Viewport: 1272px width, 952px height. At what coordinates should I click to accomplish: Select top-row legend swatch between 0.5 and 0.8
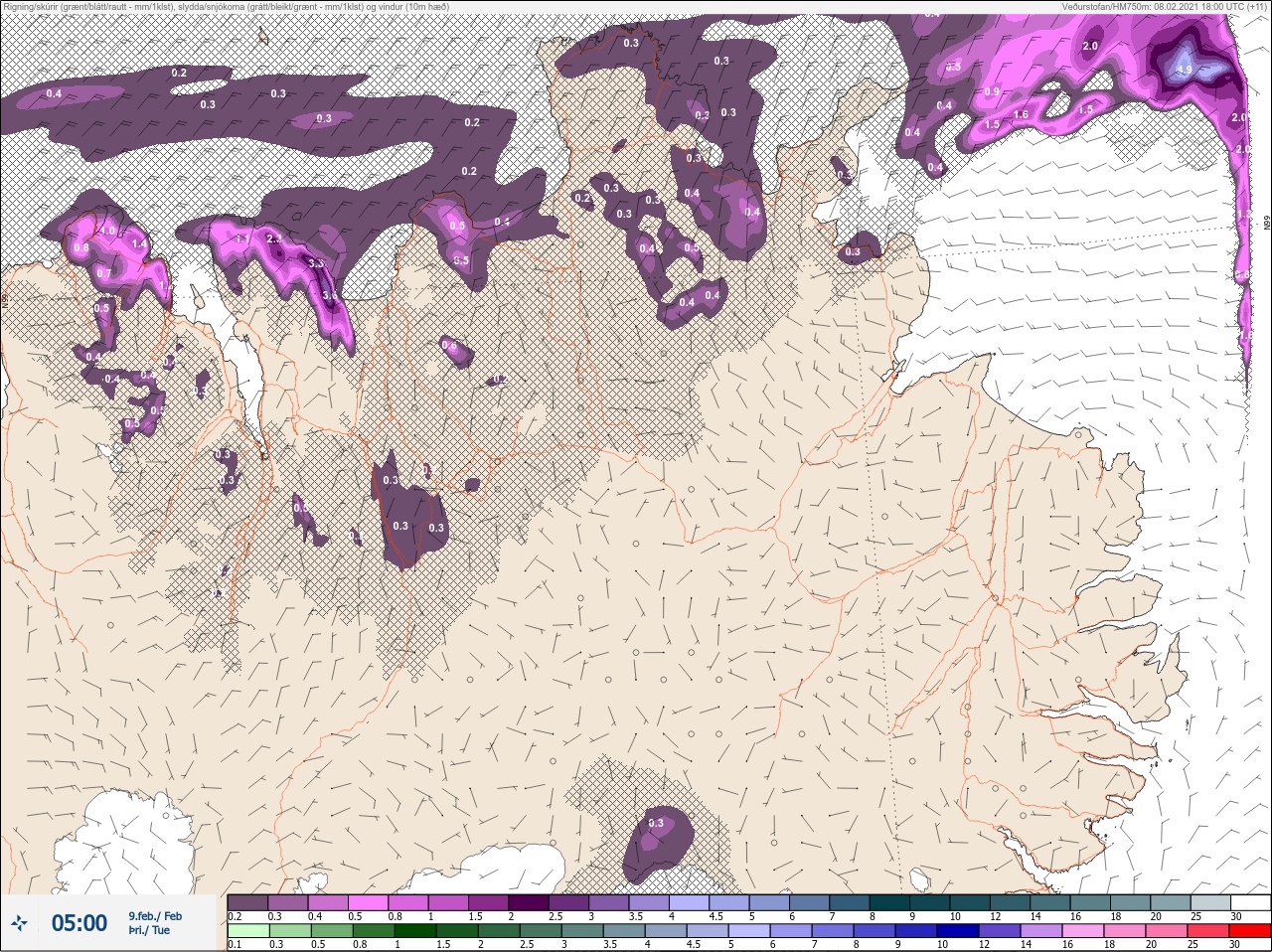pos(368,903)
